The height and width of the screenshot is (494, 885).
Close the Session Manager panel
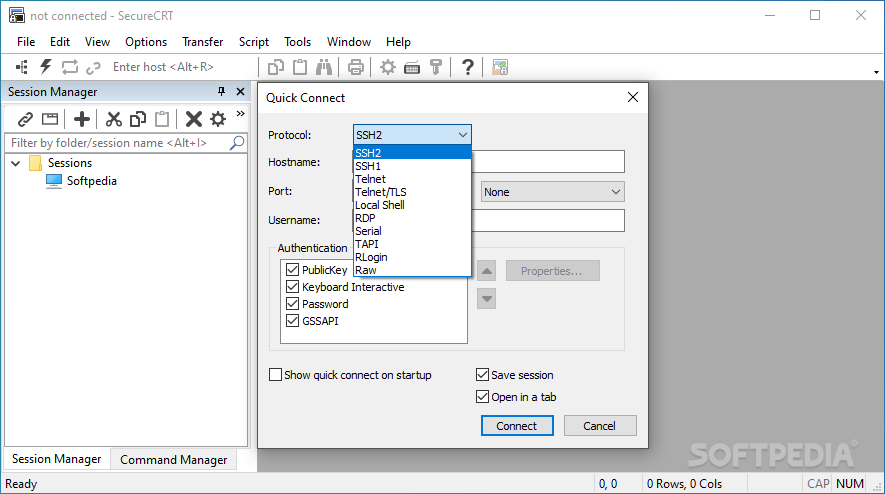pyautogui.click(x=240, y=91)
